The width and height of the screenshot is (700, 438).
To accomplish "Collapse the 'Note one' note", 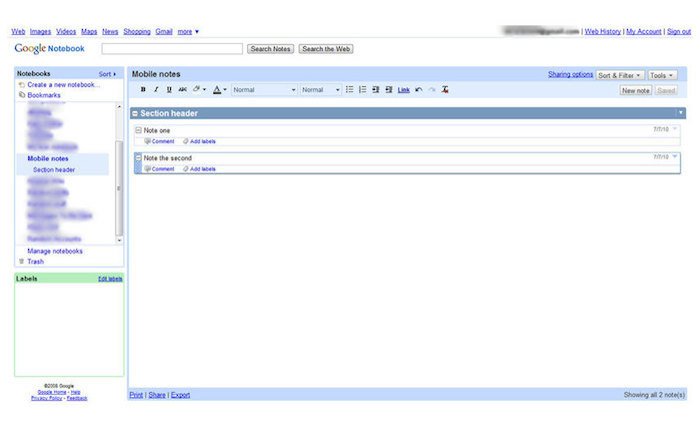I will (138, 130).
